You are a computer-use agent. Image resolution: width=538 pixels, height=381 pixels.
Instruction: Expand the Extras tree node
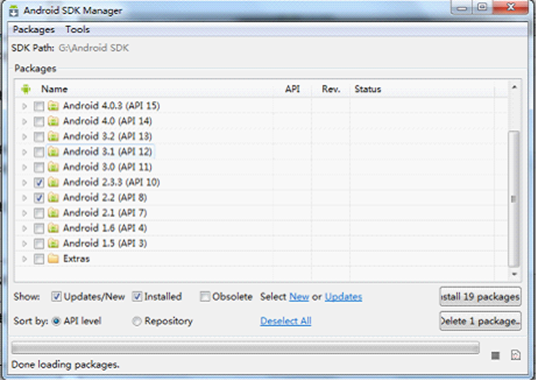coord(24,259)
